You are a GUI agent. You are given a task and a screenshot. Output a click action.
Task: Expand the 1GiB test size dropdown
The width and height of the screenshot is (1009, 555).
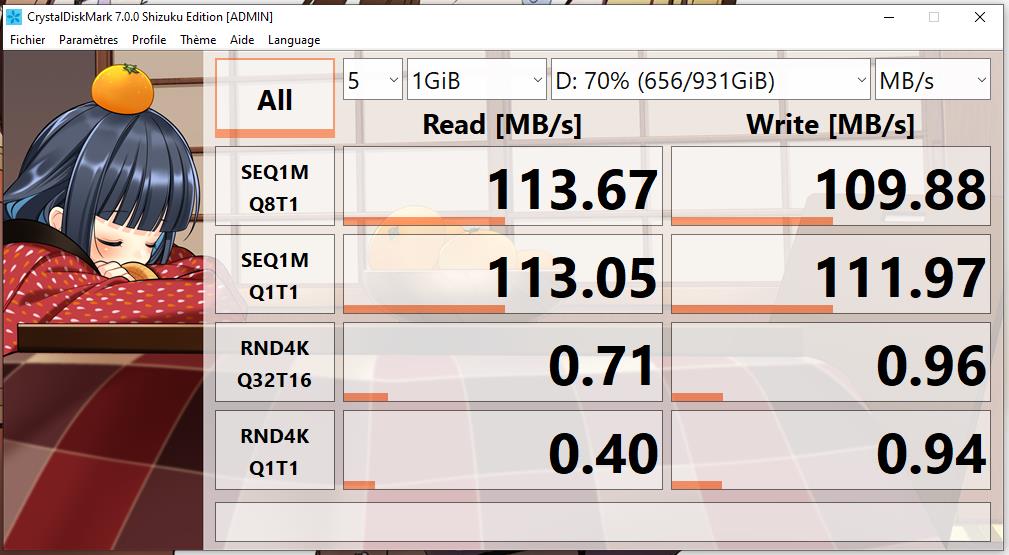[477, 80]
